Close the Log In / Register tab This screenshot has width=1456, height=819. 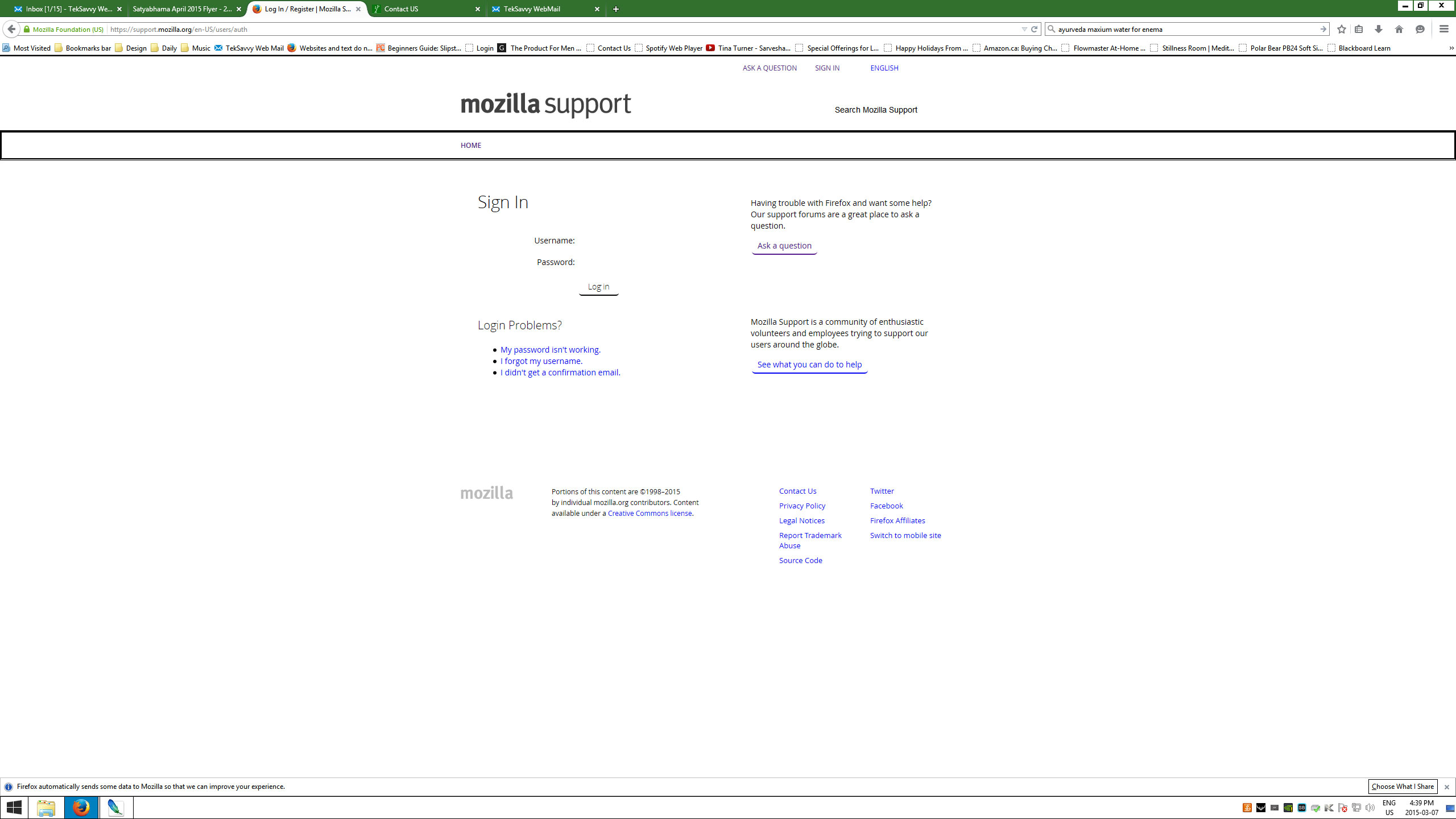358,9
